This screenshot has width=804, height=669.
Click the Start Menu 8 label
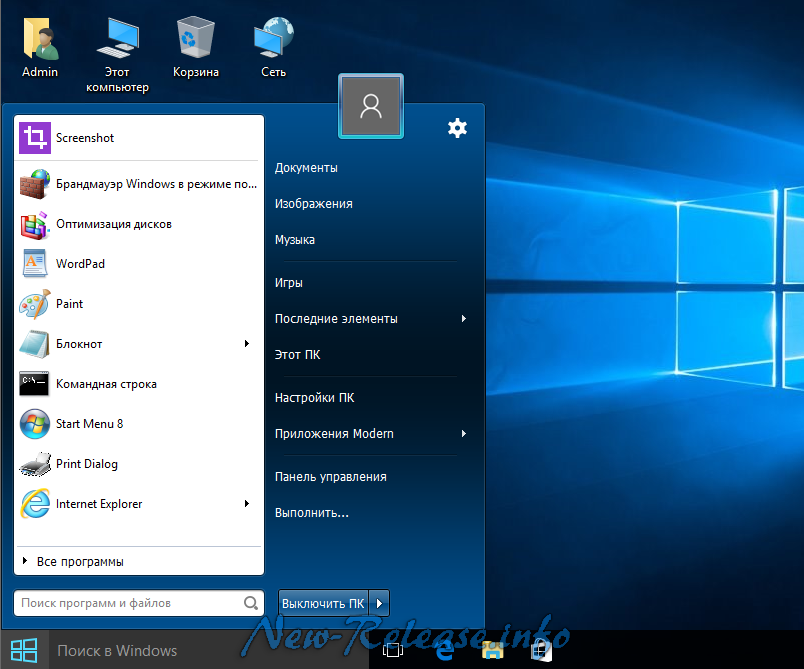pyautogui.click(x=90, y=424)
